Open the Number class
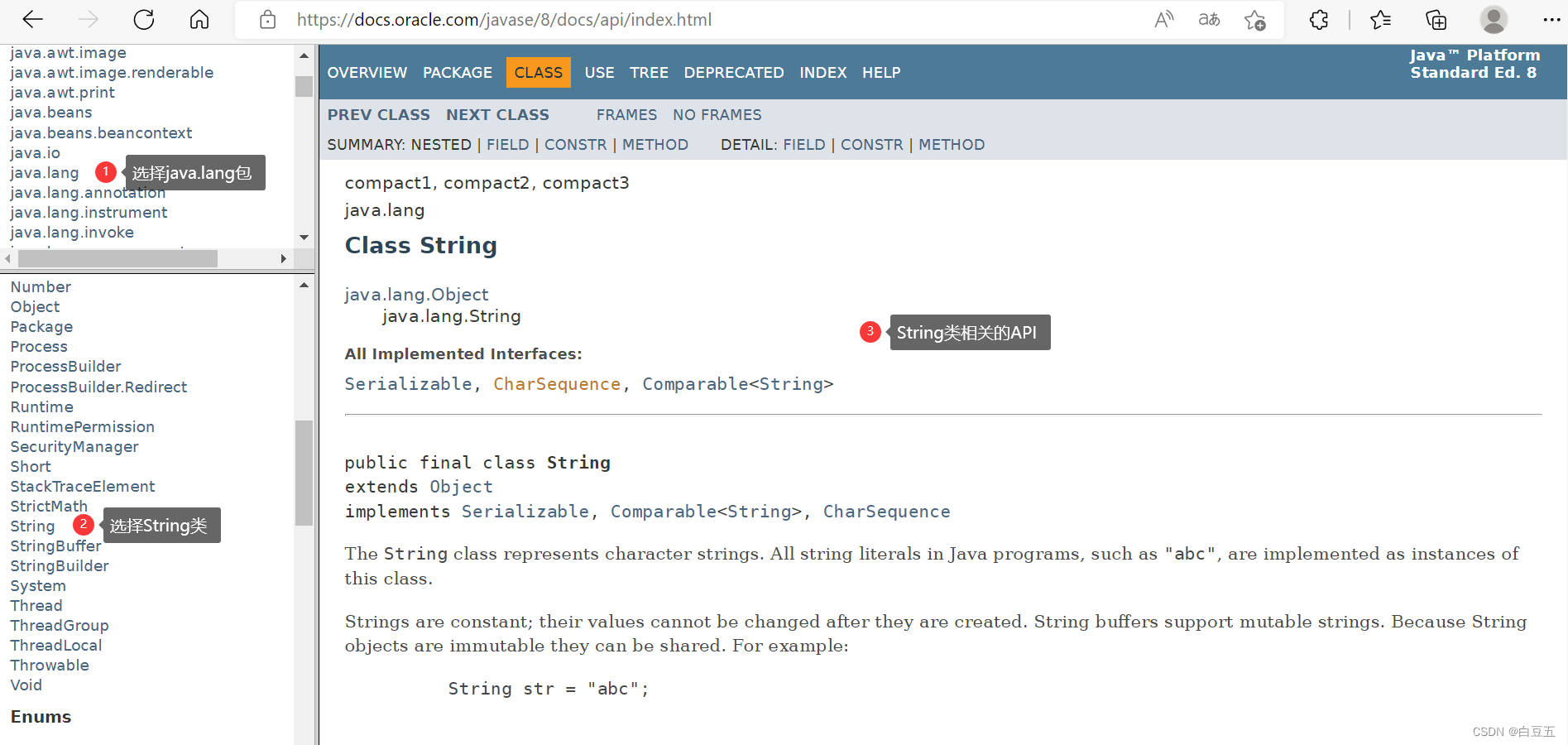 pos(41,287)
